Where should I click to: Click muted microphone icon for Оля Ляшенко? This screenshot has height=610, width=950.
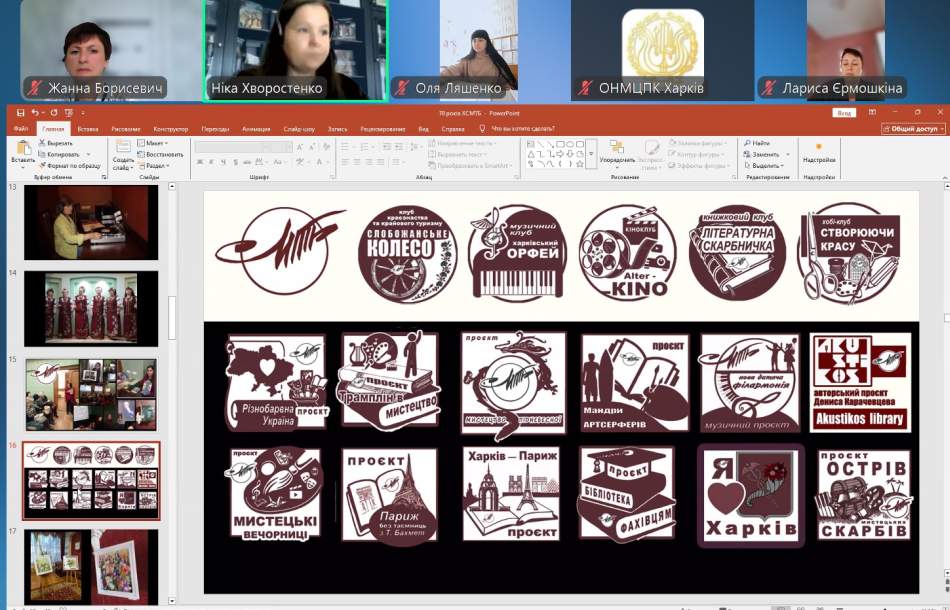point(403,88)
